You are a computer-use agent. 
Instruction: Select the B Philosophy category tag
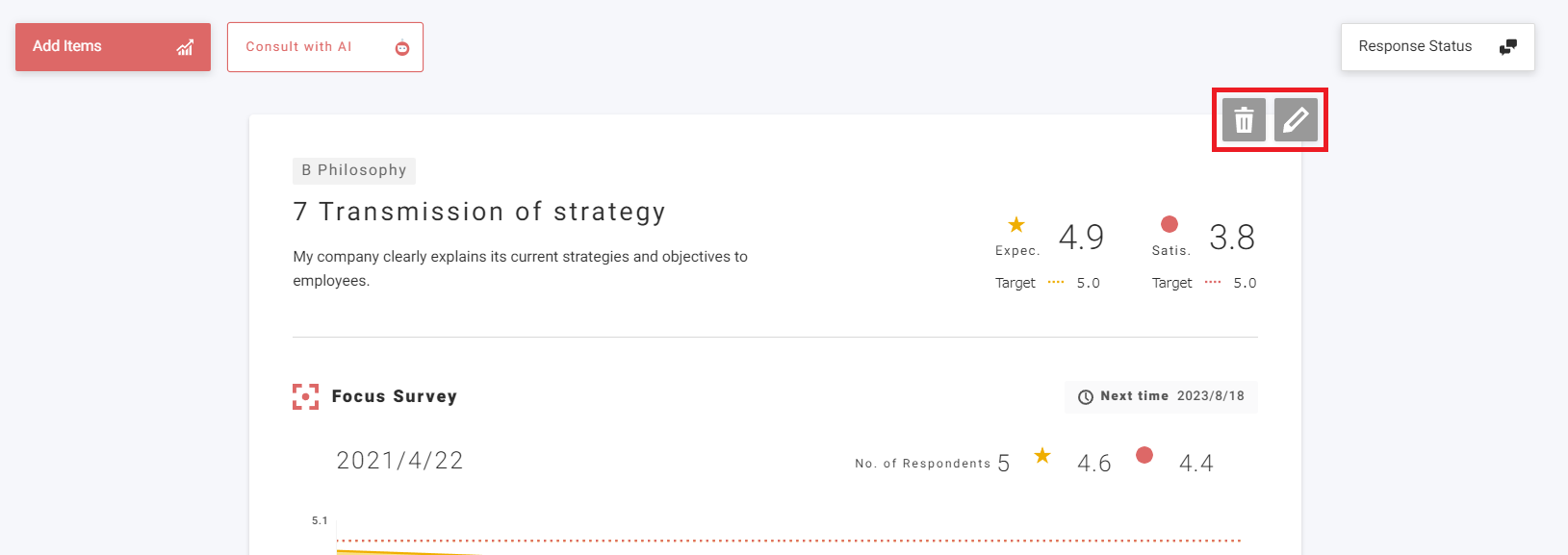(x=354, y=170)
